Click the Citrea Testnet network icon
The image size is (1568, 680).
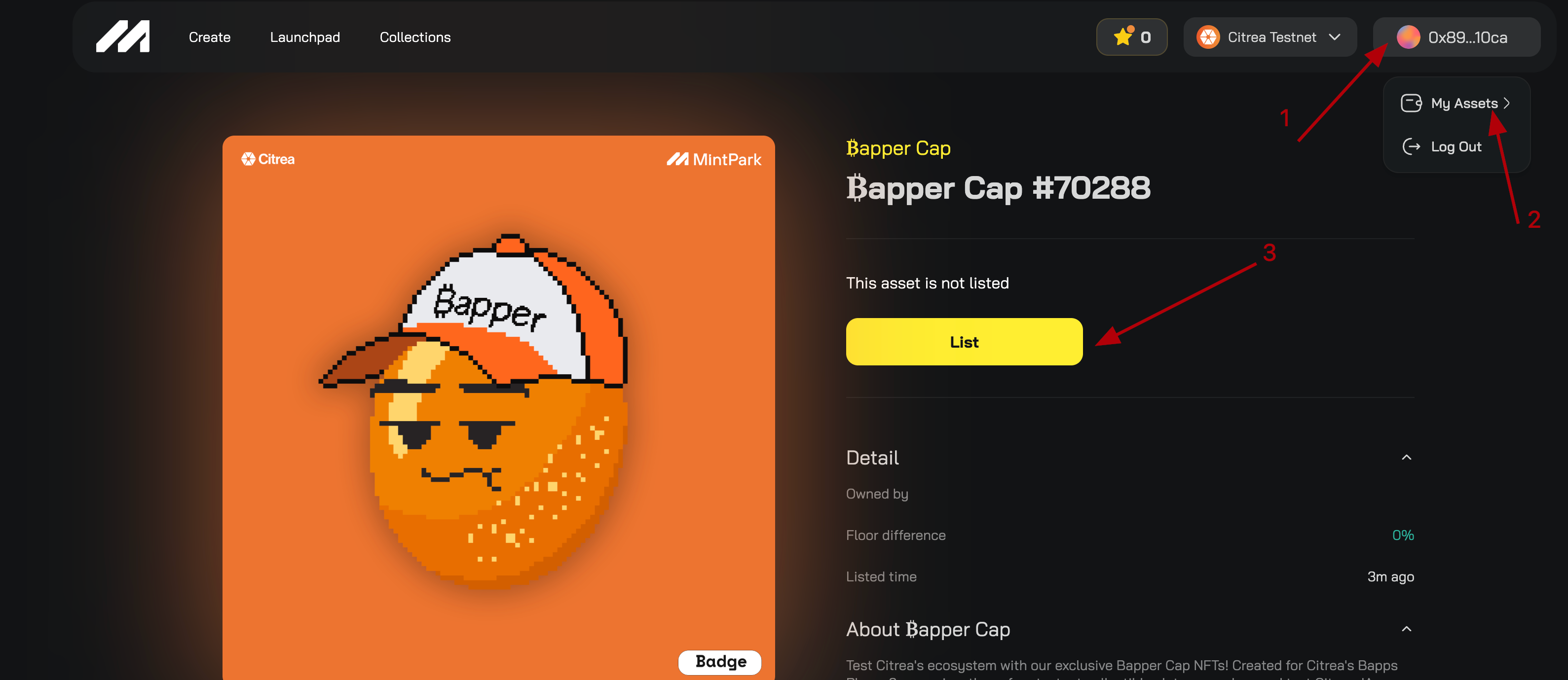click(1208, 37)
